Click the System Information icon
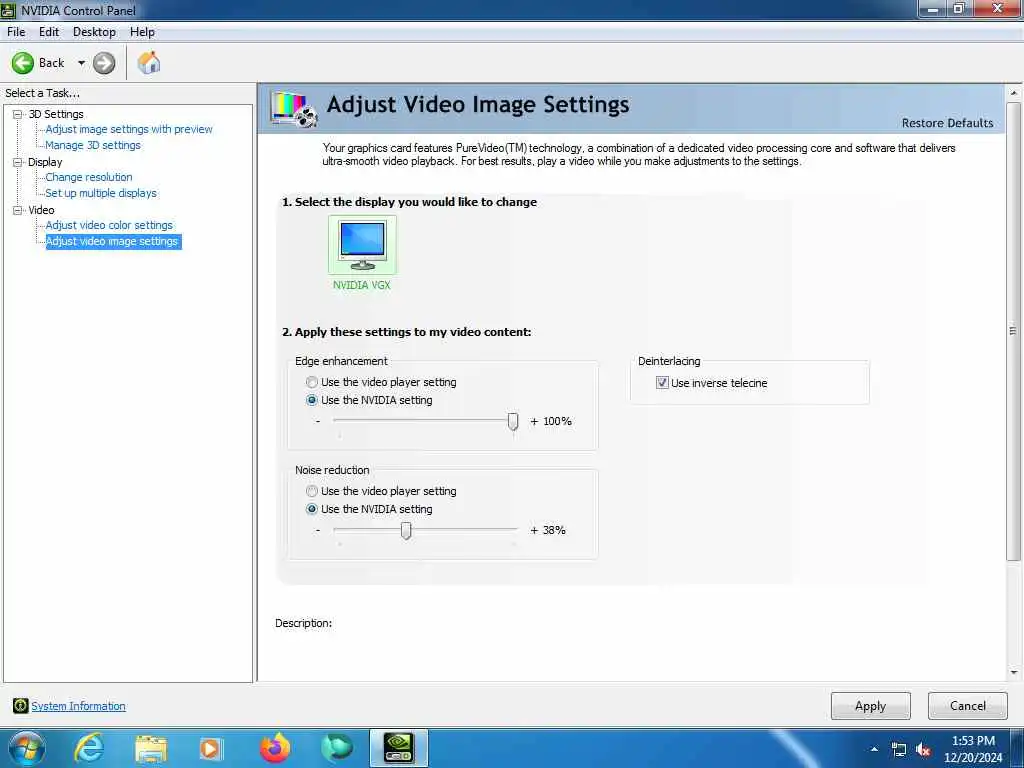Viewport: 1024px width, 768px height. click(20, 705)
